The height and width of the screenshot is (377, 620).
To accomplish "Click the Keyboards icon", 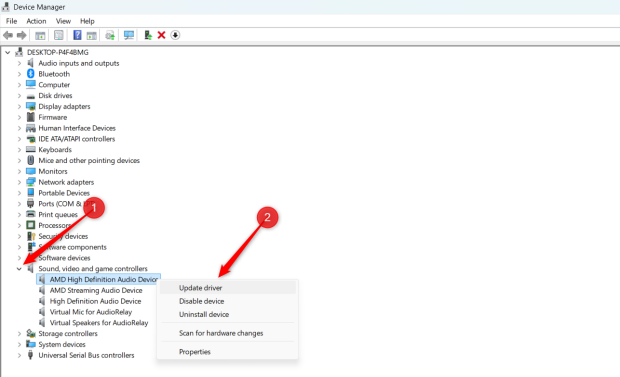I will [x=30, y=149].
